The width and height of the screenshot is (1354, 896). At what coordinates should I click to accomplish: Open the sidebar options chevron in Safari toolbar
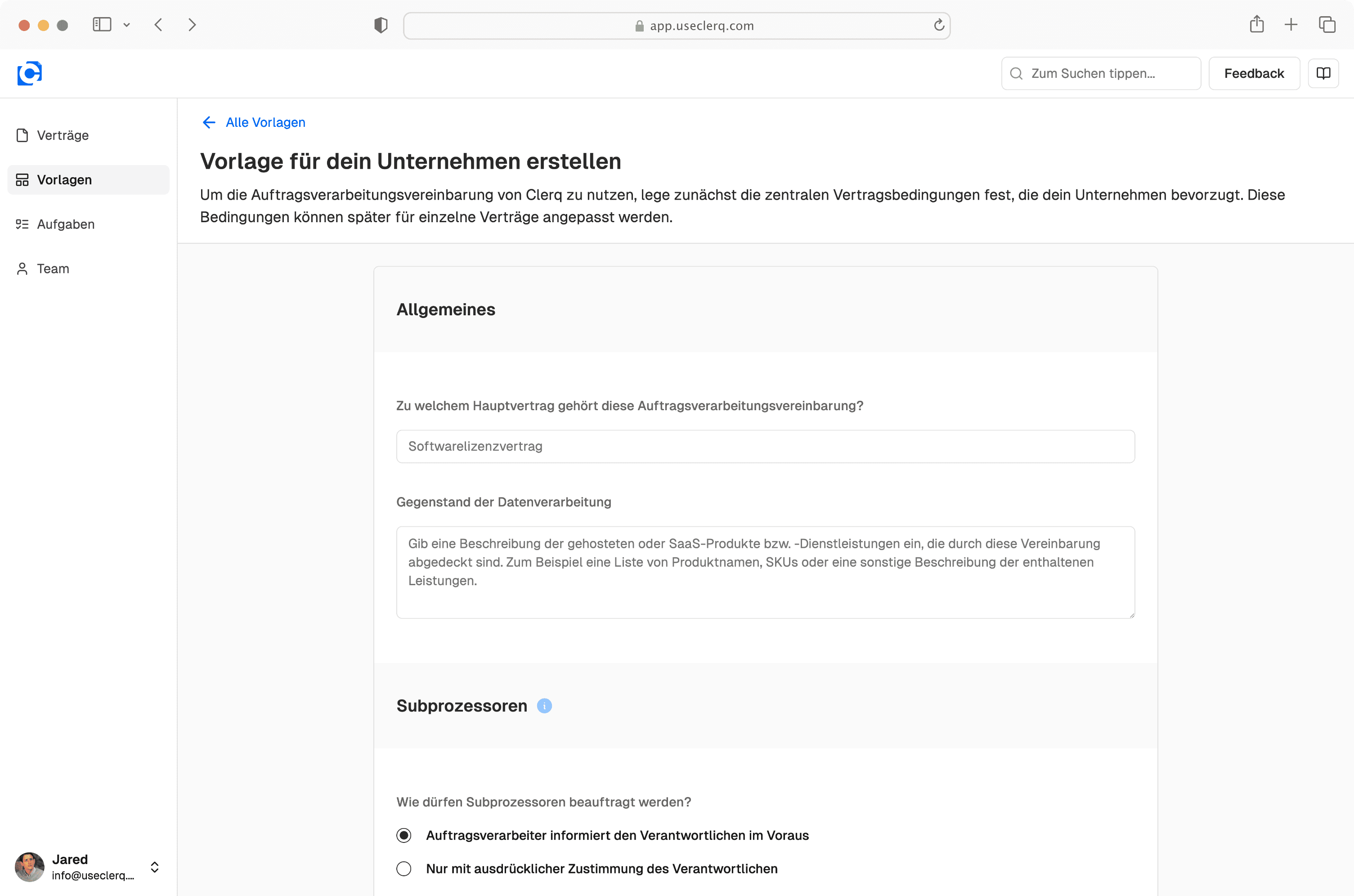tap(127, 25)
